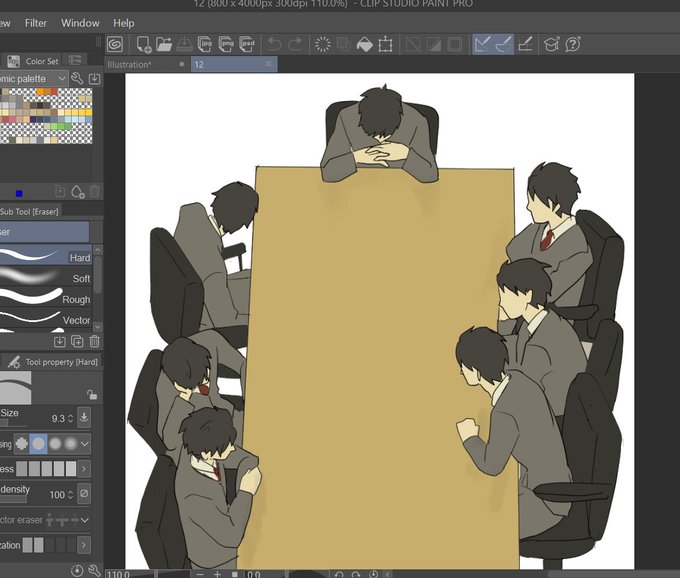The width and height of the screenshot is (680, 578).
Task: Toggle Snap to Grid
Action: 526,44
